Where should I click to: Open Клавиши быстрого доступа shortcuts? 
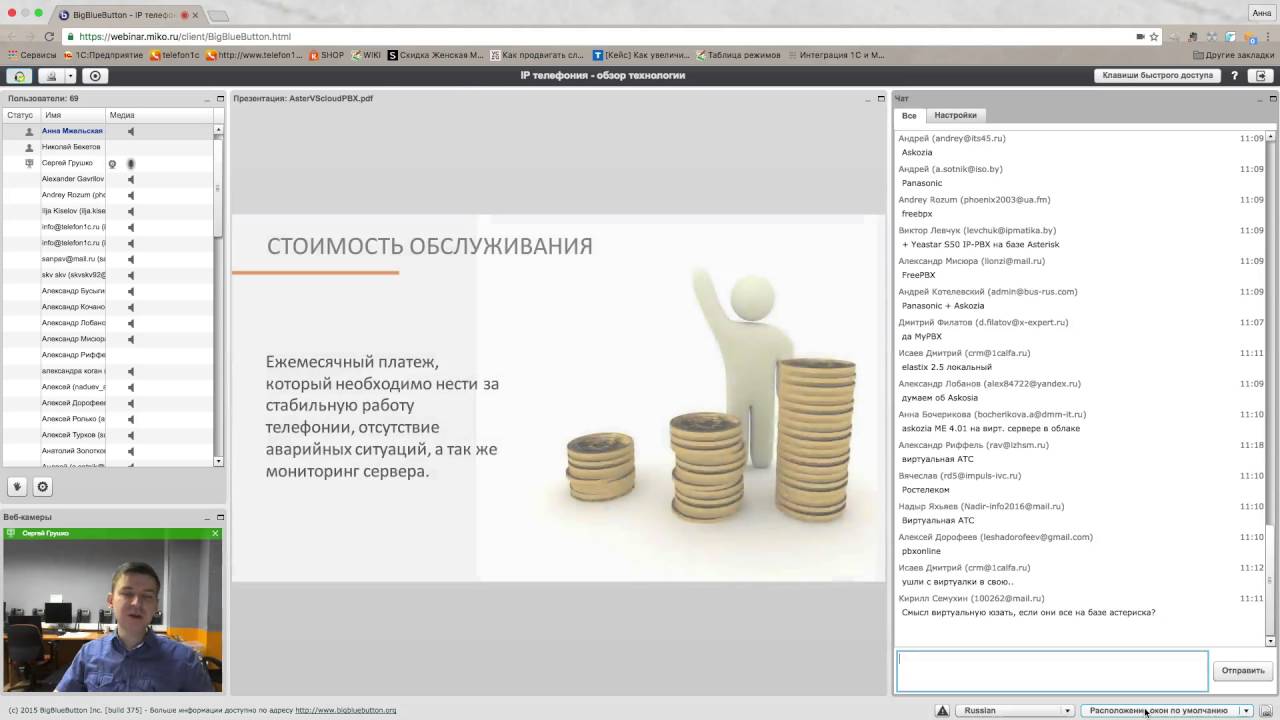pos(1157,76)
